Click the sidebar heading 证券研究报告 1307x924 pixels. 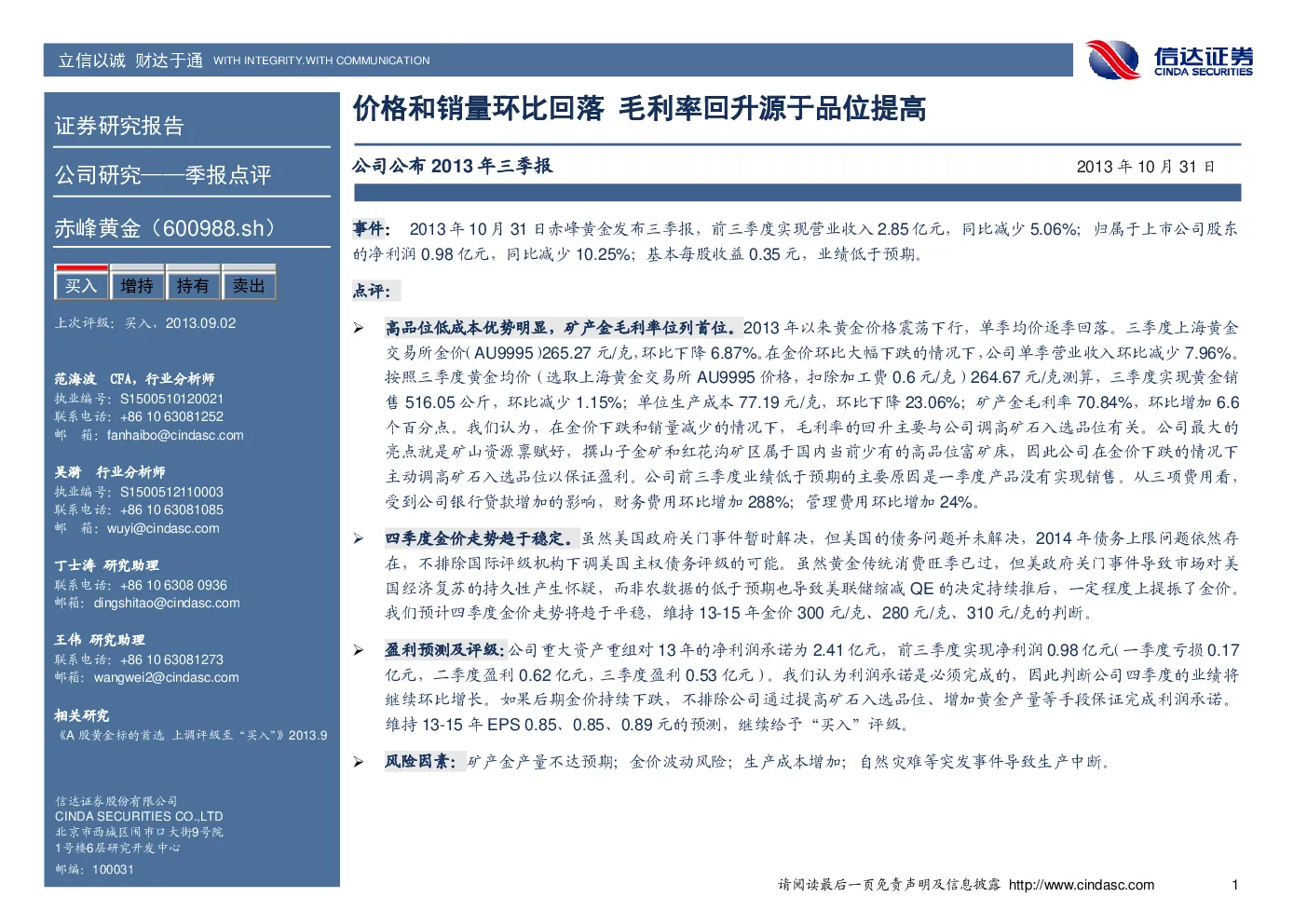click(x=119, y=126)
